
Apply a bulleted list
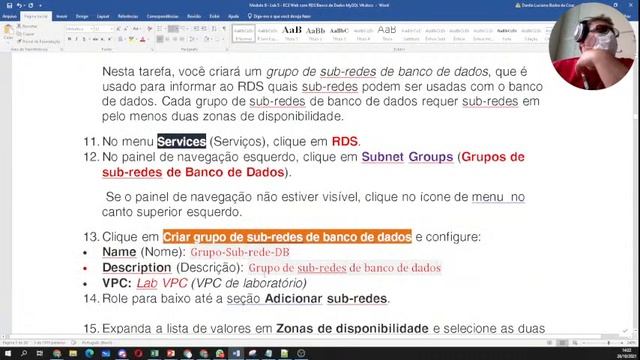[160, 29]
